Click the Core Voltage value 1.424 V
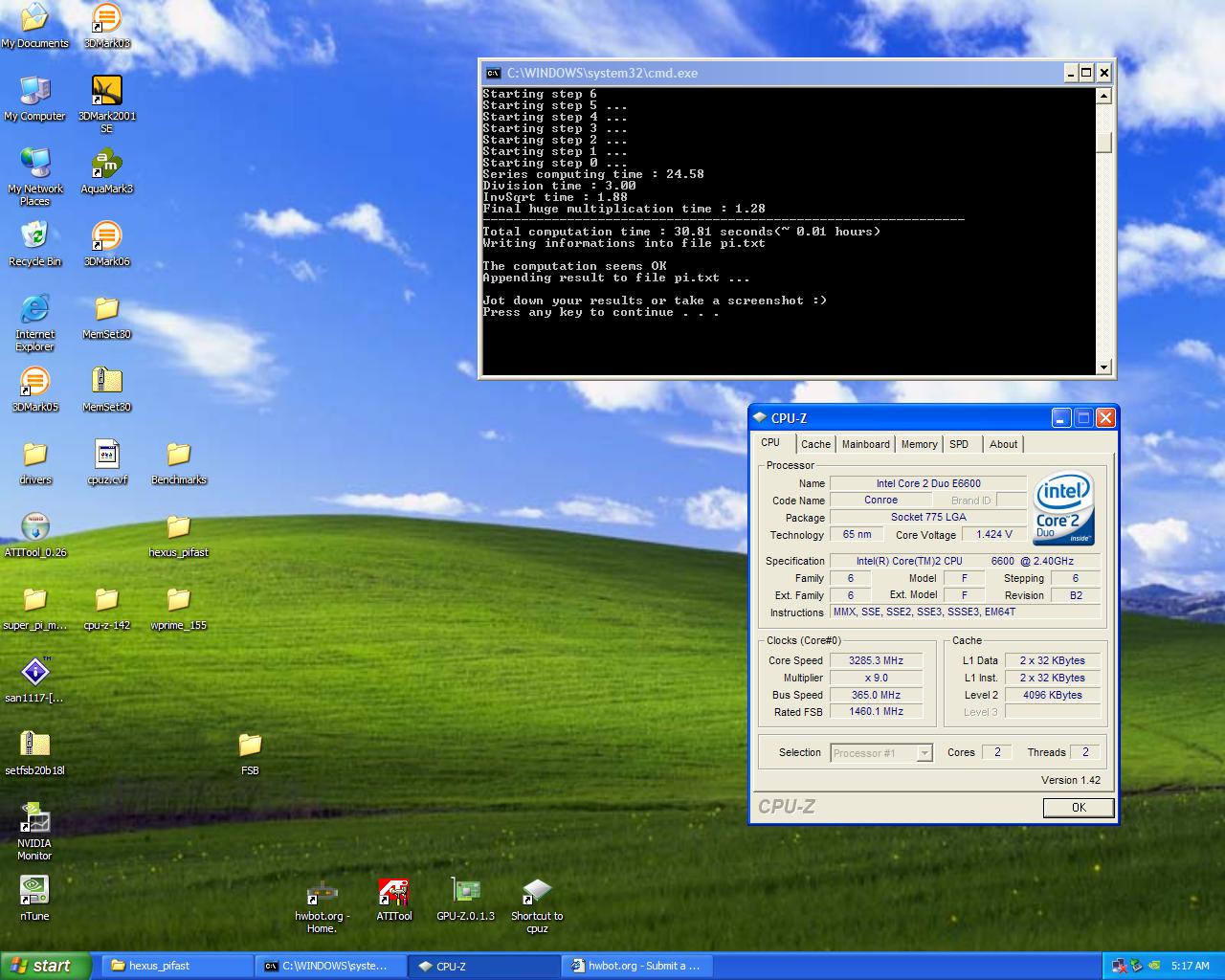 click(994, 535)
